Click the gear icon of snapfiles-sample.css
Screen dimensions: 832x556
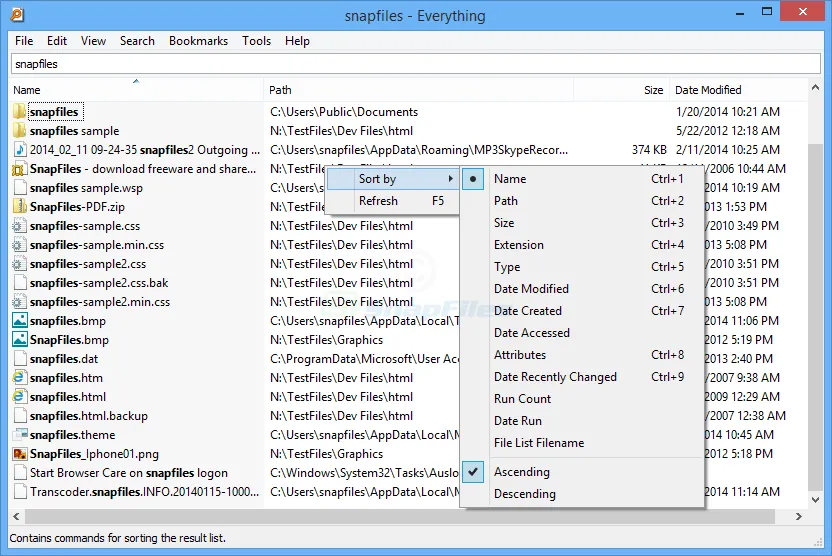pyautogui.click(x=20, y=225)
